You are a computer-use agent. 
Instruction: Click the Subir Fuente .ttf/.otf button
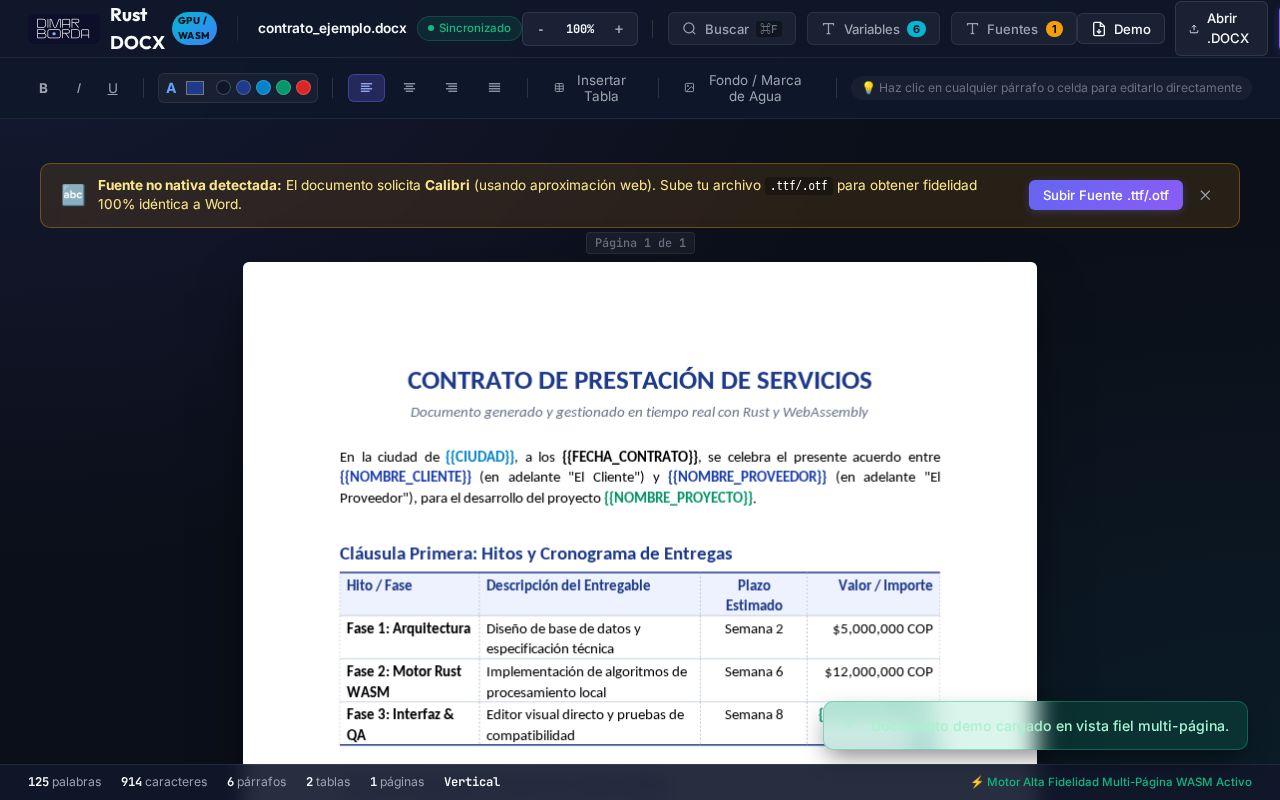pyautogui.click(x=1106, y=195)
